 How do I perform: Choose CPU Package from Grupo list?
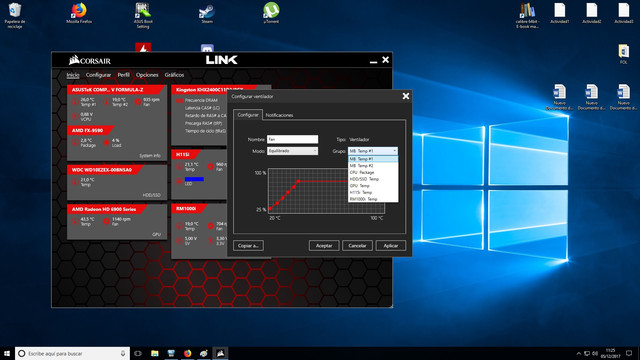373,172
